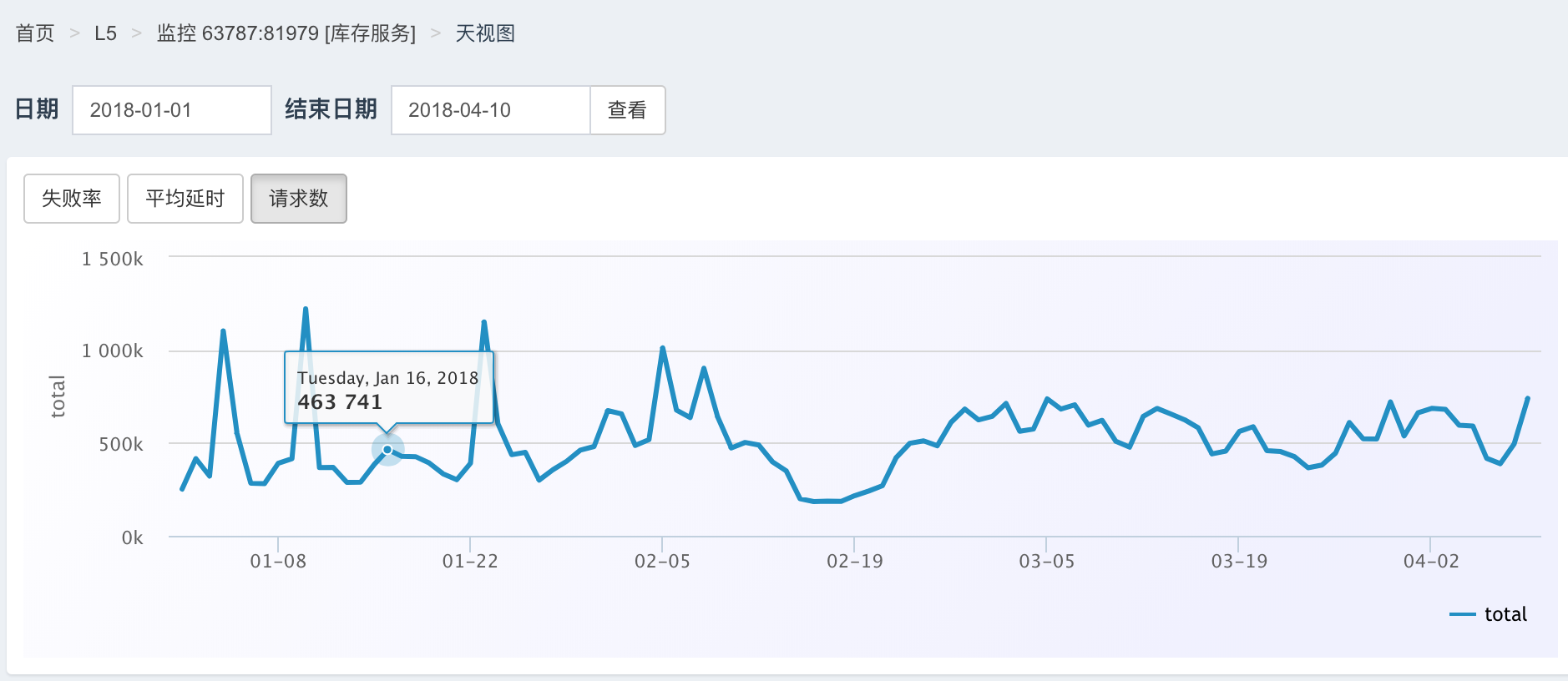
Task: Switch to the 平均延时 tab
Action: (185, 199)
